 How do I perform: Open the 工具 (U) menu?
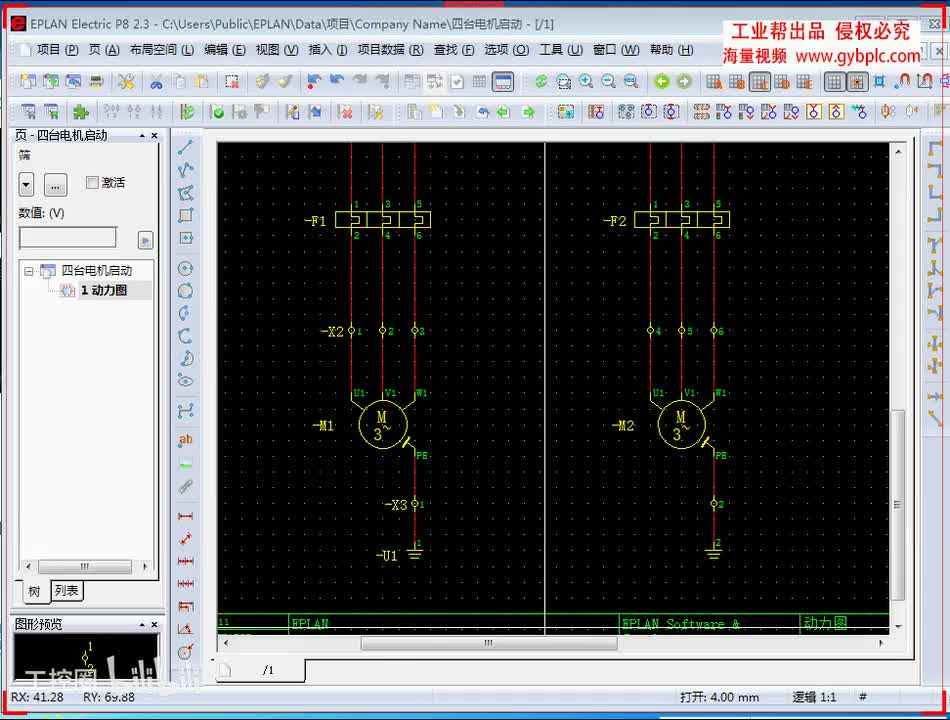tap(561, 50)
